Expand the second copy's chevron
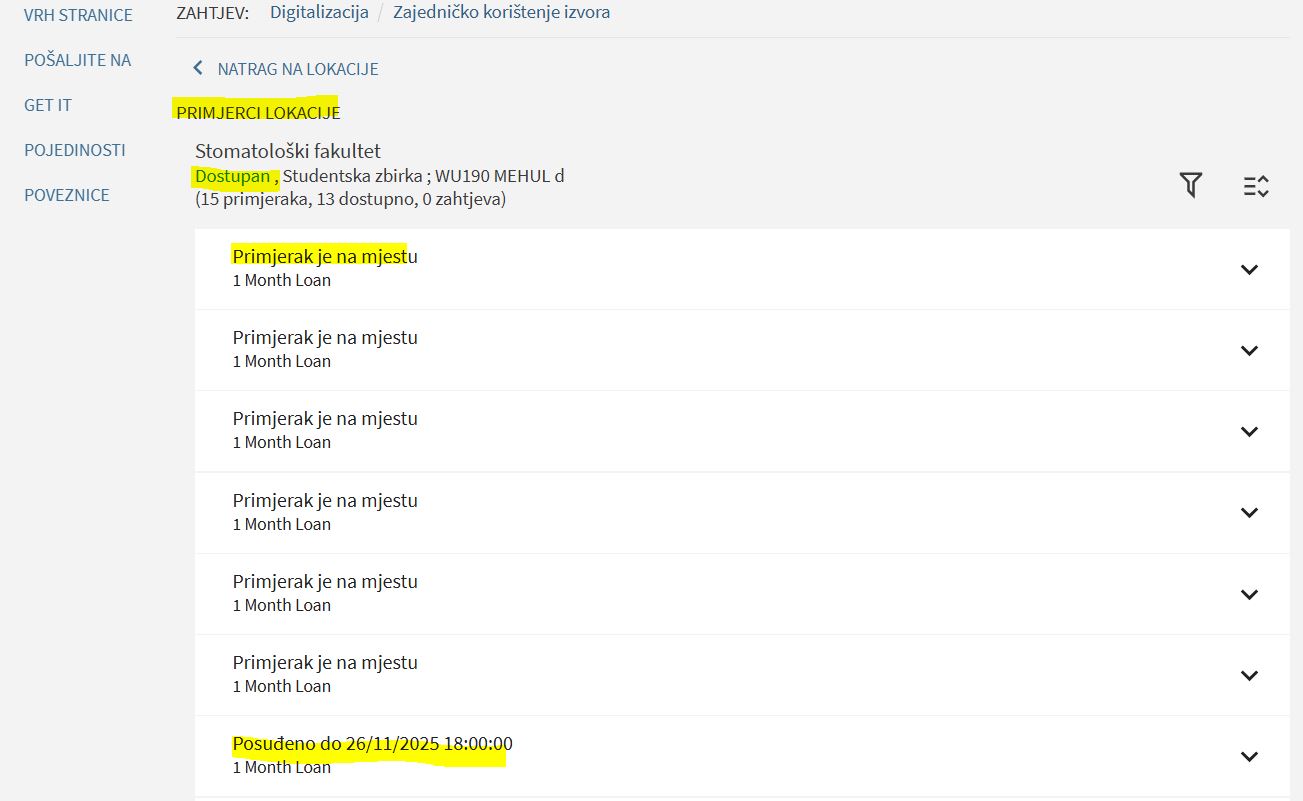 (1248, 350)
